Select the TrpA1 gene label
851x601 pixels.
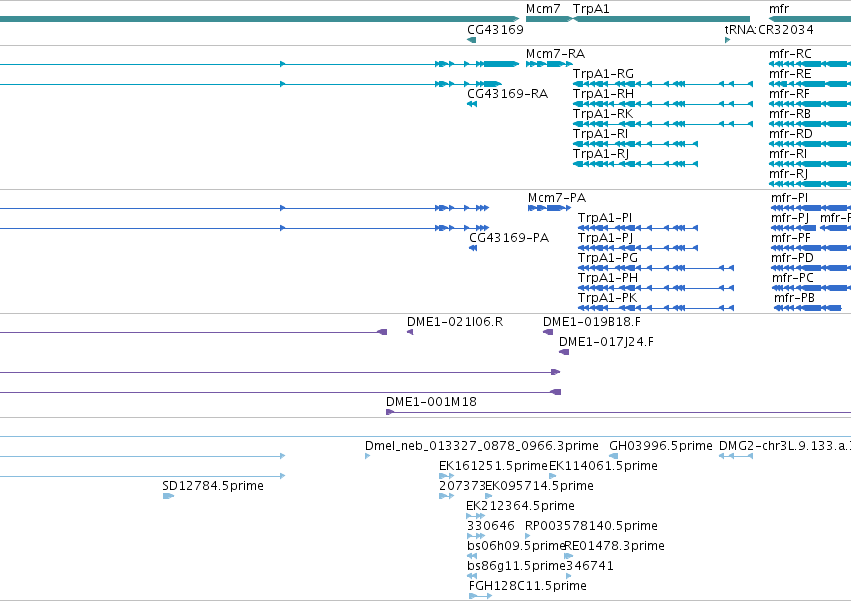(x=591, y=9)
